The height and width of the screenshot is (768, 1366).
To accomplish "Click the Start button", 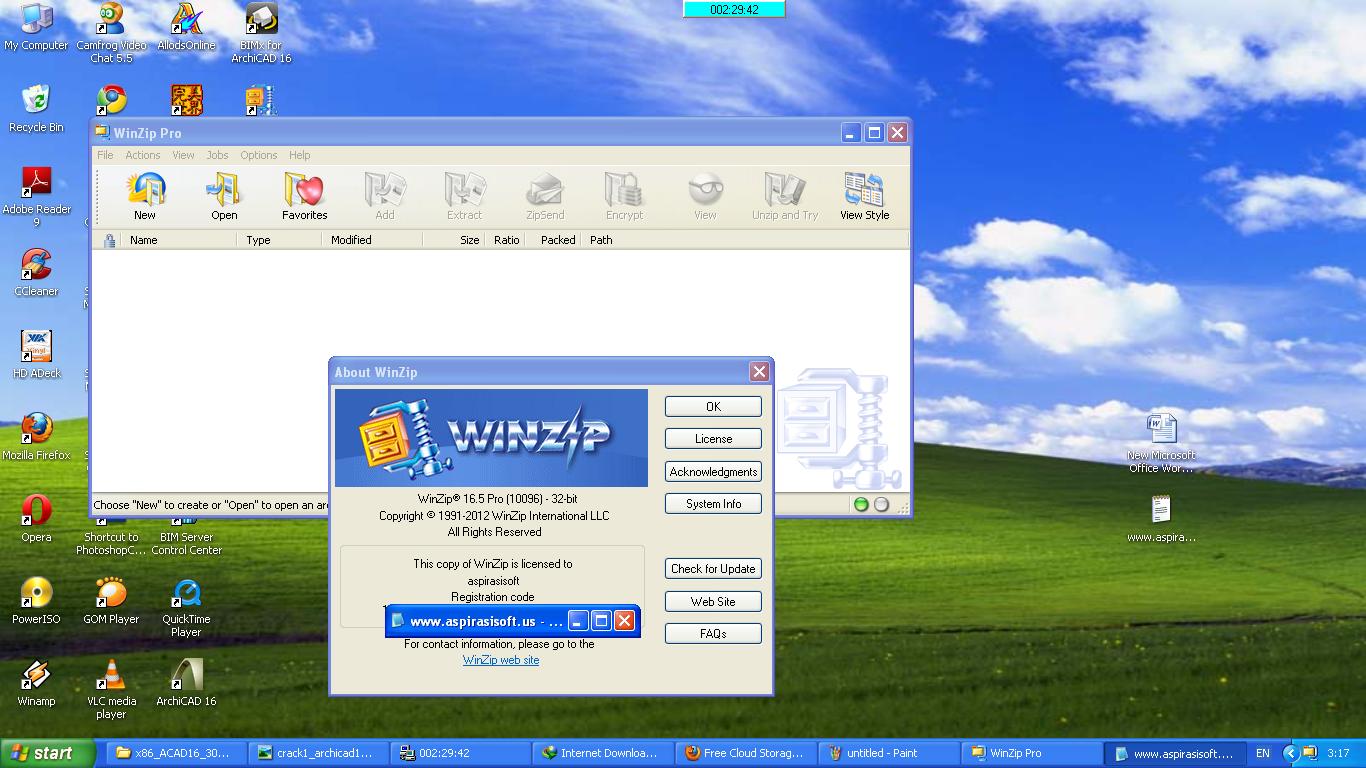I will 48,753.
